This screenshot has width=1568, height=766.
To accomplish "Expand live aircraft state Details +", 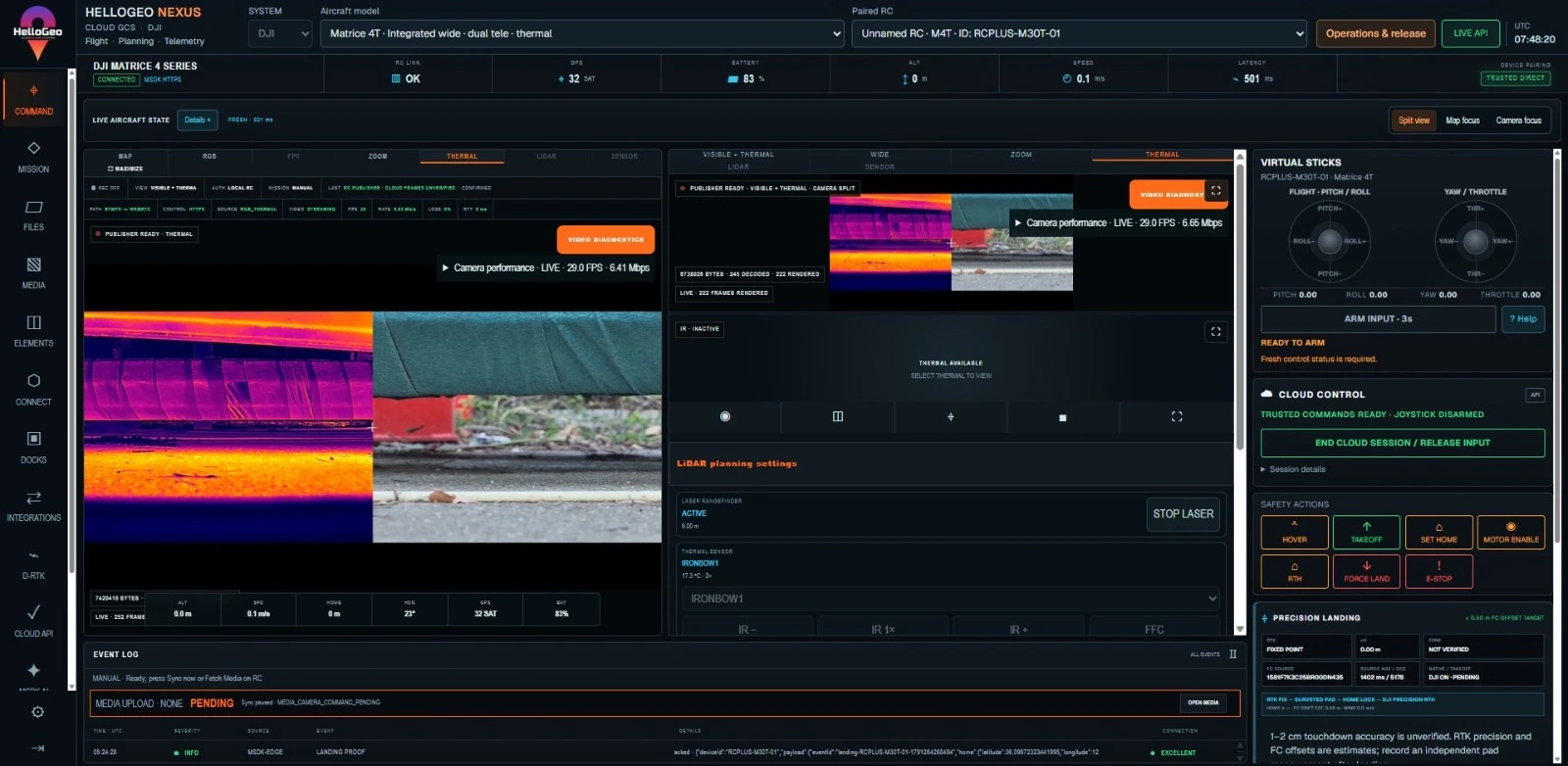I will (x=198, y=120).
